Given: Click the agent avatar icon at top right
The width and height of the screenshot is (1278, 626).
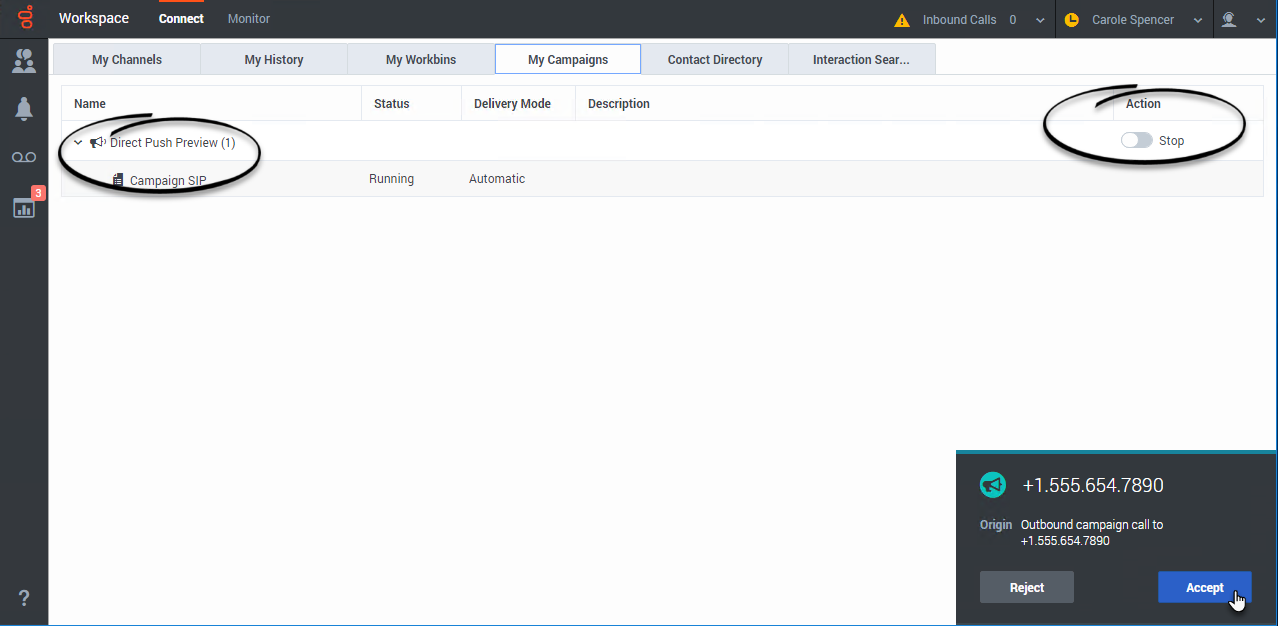Looking at the screenshot, I should pyautogui.click(x=1229, y=19).
